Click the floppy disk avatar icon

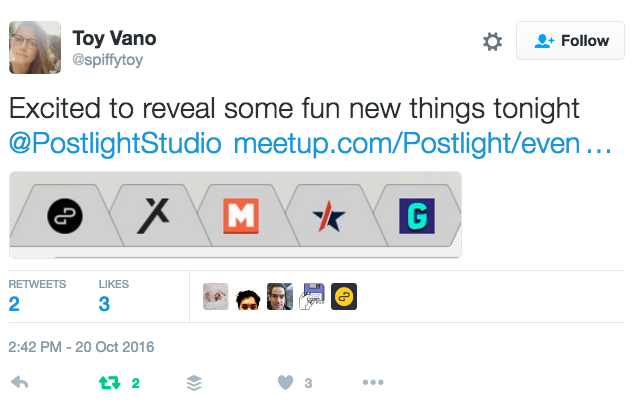[x=312, y=297]
